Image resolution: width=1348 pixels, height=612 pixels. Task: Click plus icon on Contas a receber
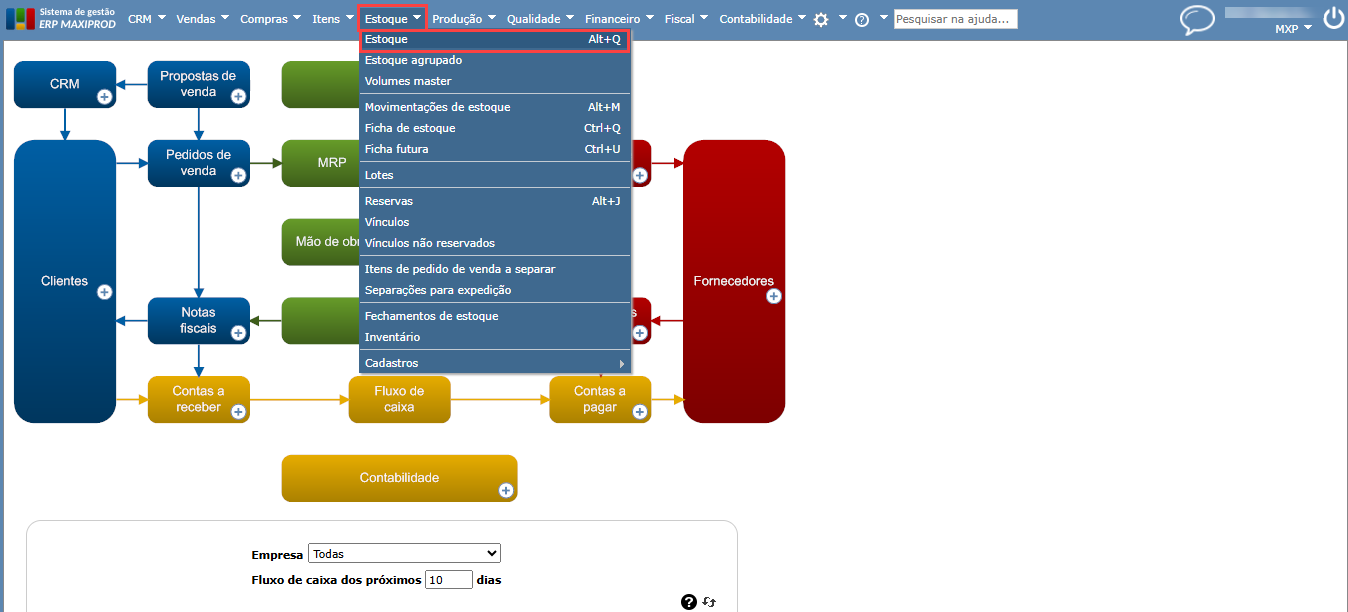tap(238, 411)
